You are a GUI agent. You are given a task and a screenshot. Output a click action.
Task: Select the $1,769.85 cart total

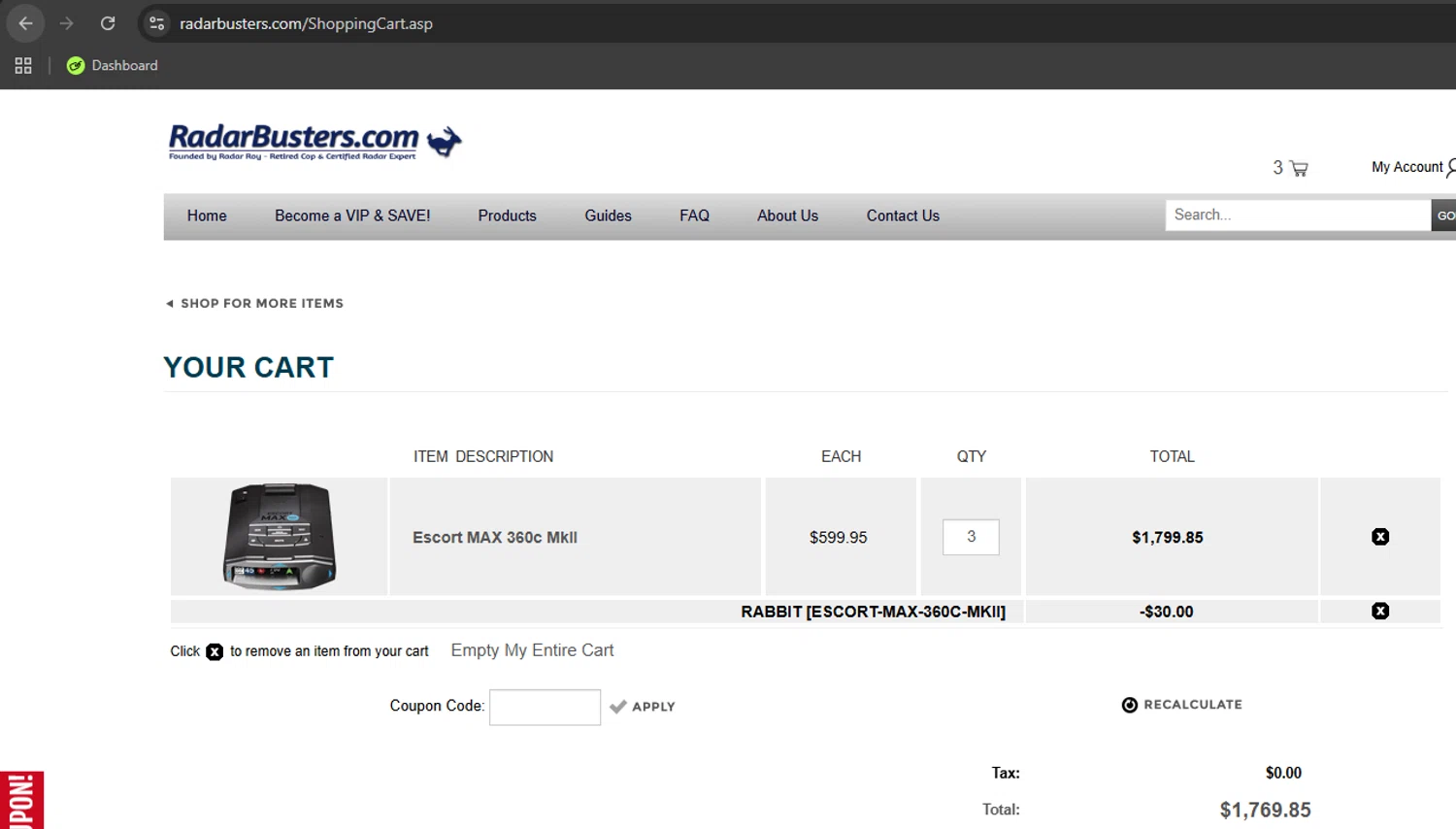(1266, 810)
